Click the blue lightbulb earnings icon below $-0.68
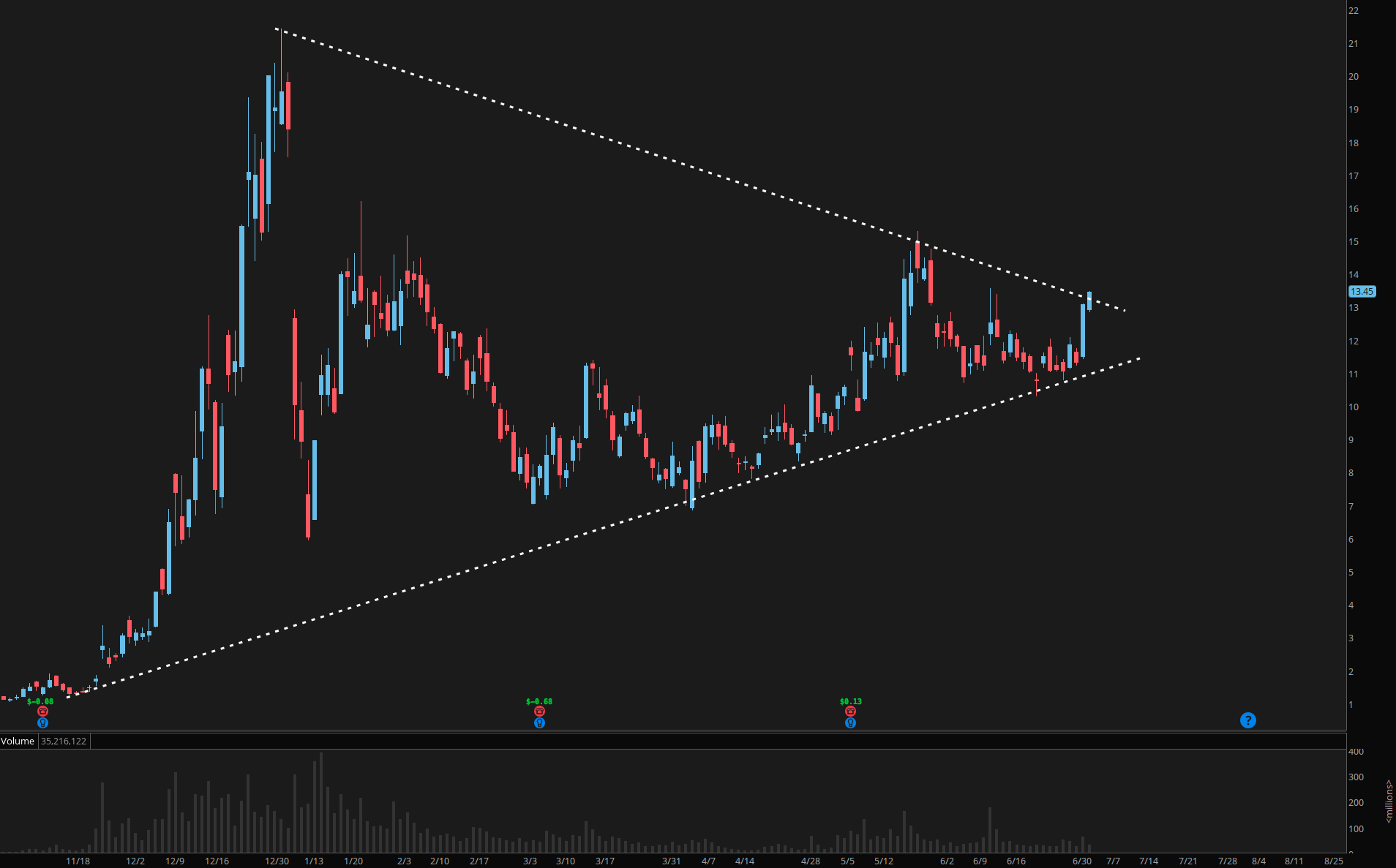This screenshot has width=1396, height=868. coord(539,723)
